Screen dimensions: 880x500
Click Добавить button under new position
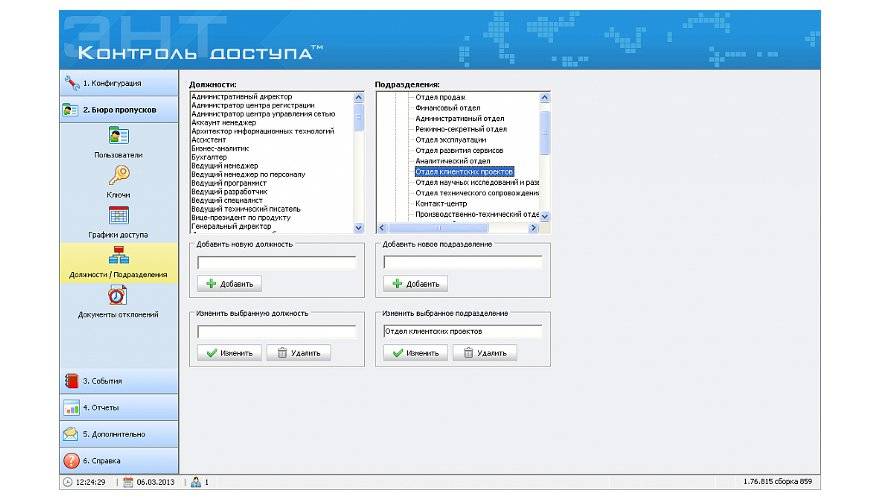229,284
